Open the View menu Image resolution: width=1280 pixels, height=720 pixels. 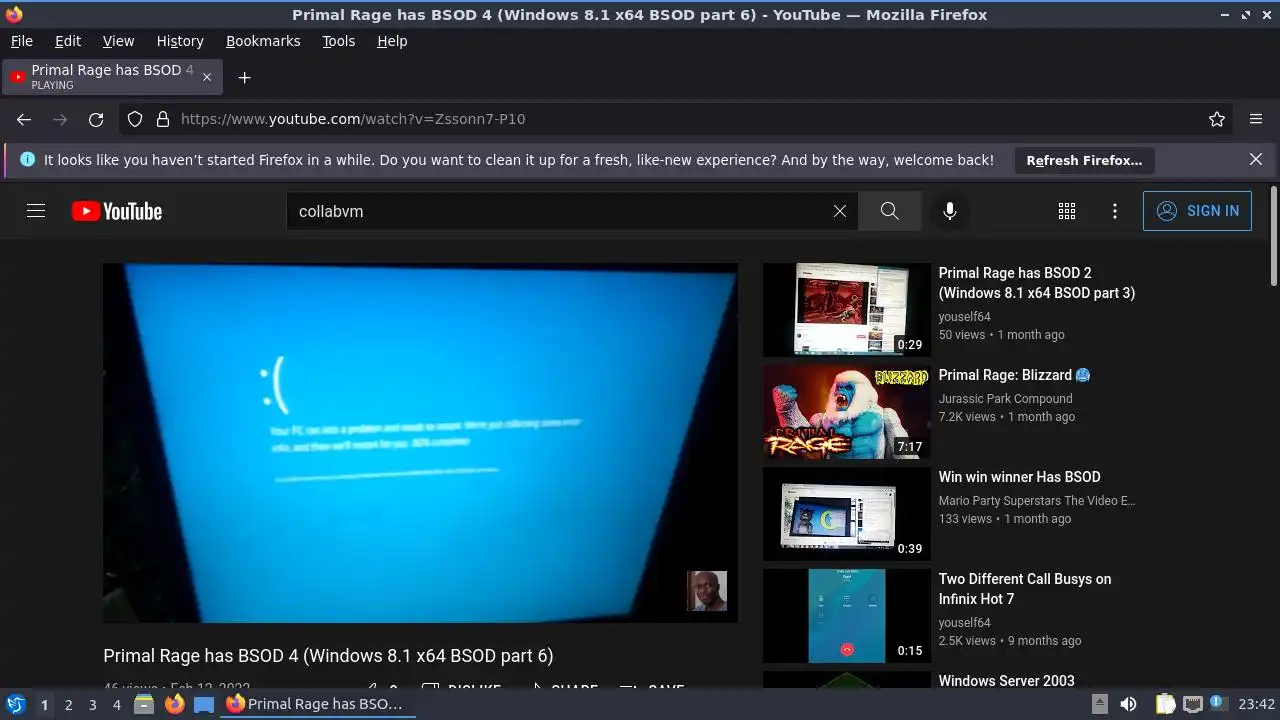[118, 41]
